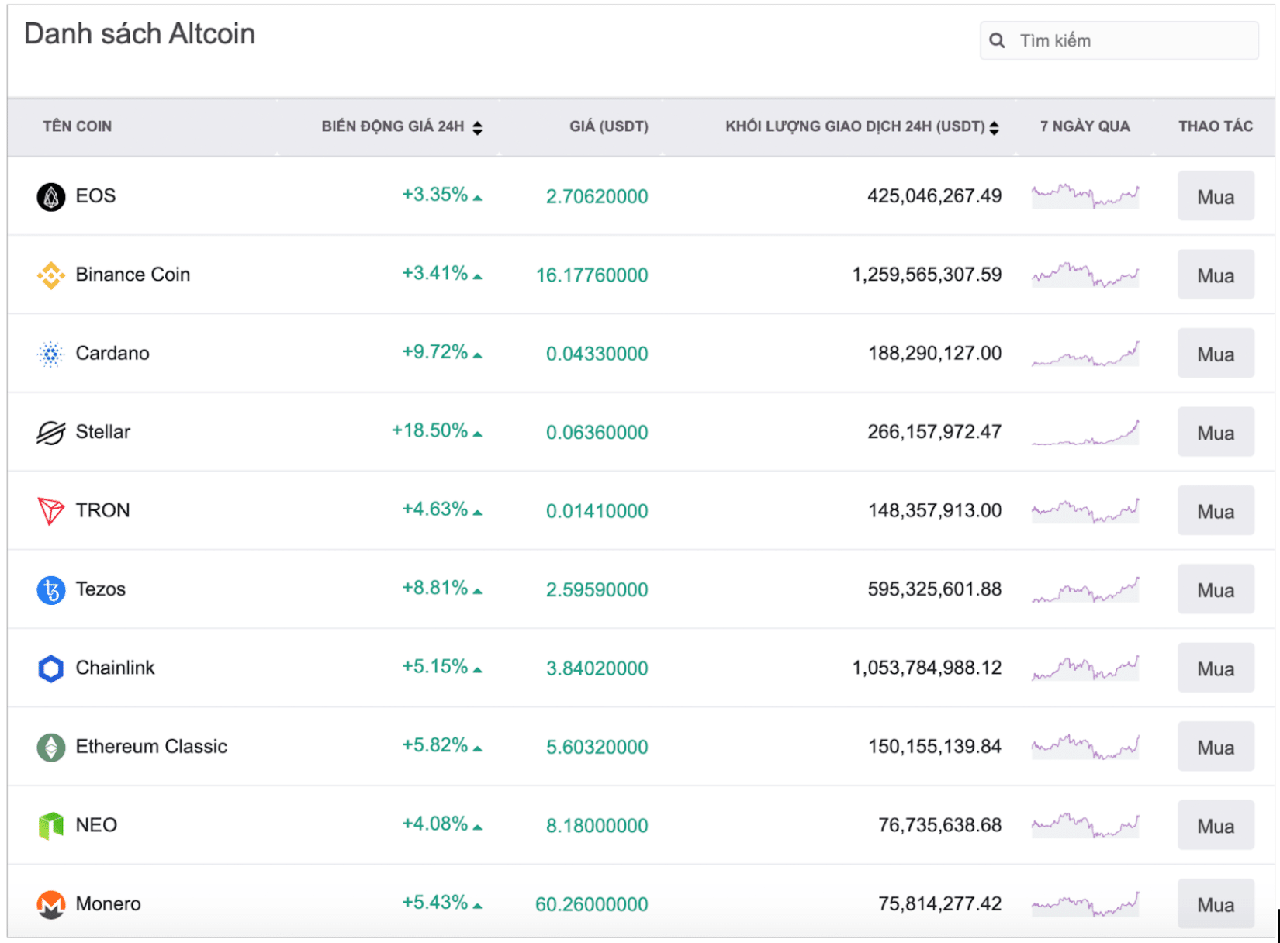Image resolution: width=1280 pixels, height=943 pixels.
Task: Select the TRON coin name
Action: point(103,510)
